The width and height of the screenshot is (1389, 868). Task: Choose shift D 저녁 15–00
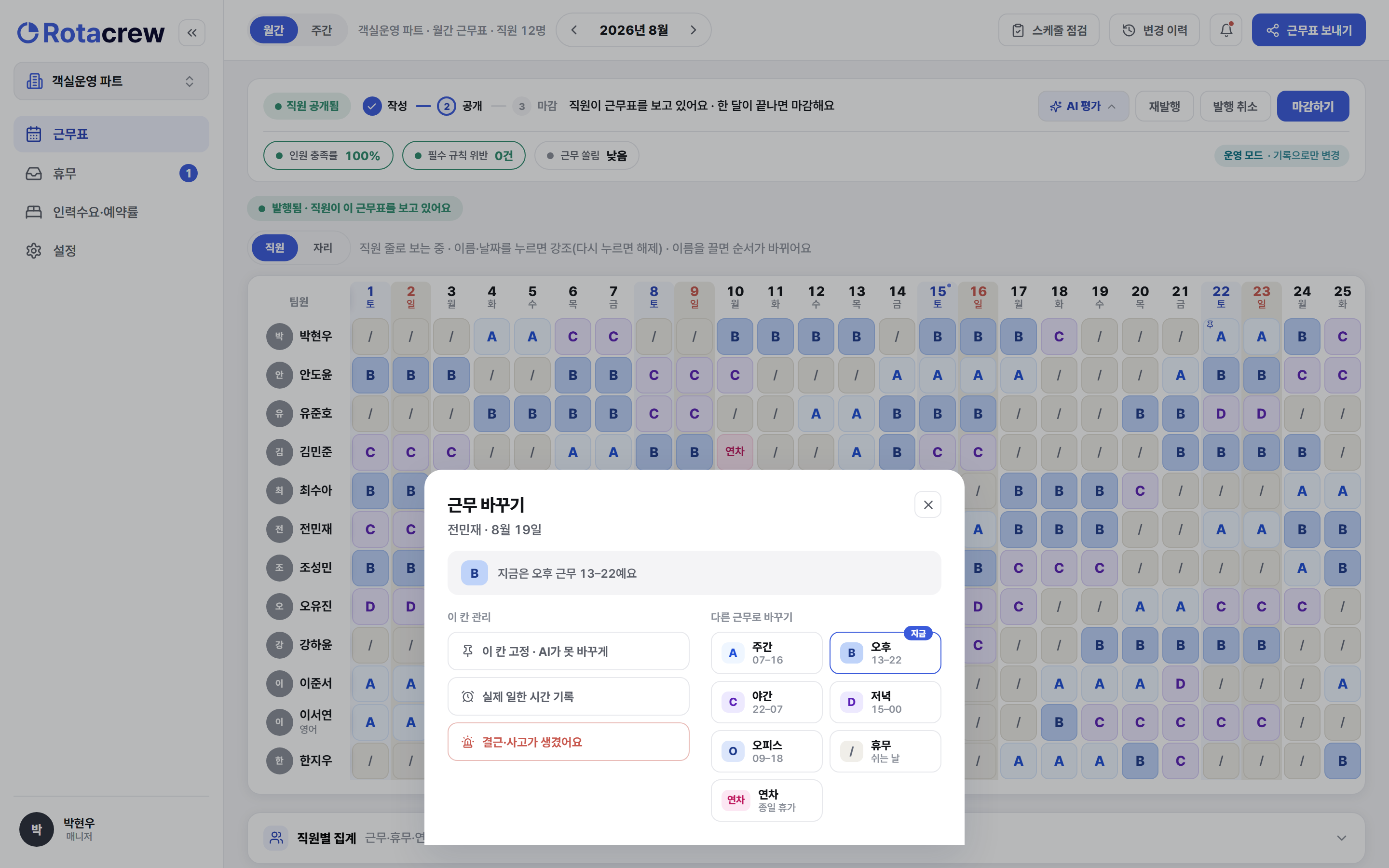point(885,702)
